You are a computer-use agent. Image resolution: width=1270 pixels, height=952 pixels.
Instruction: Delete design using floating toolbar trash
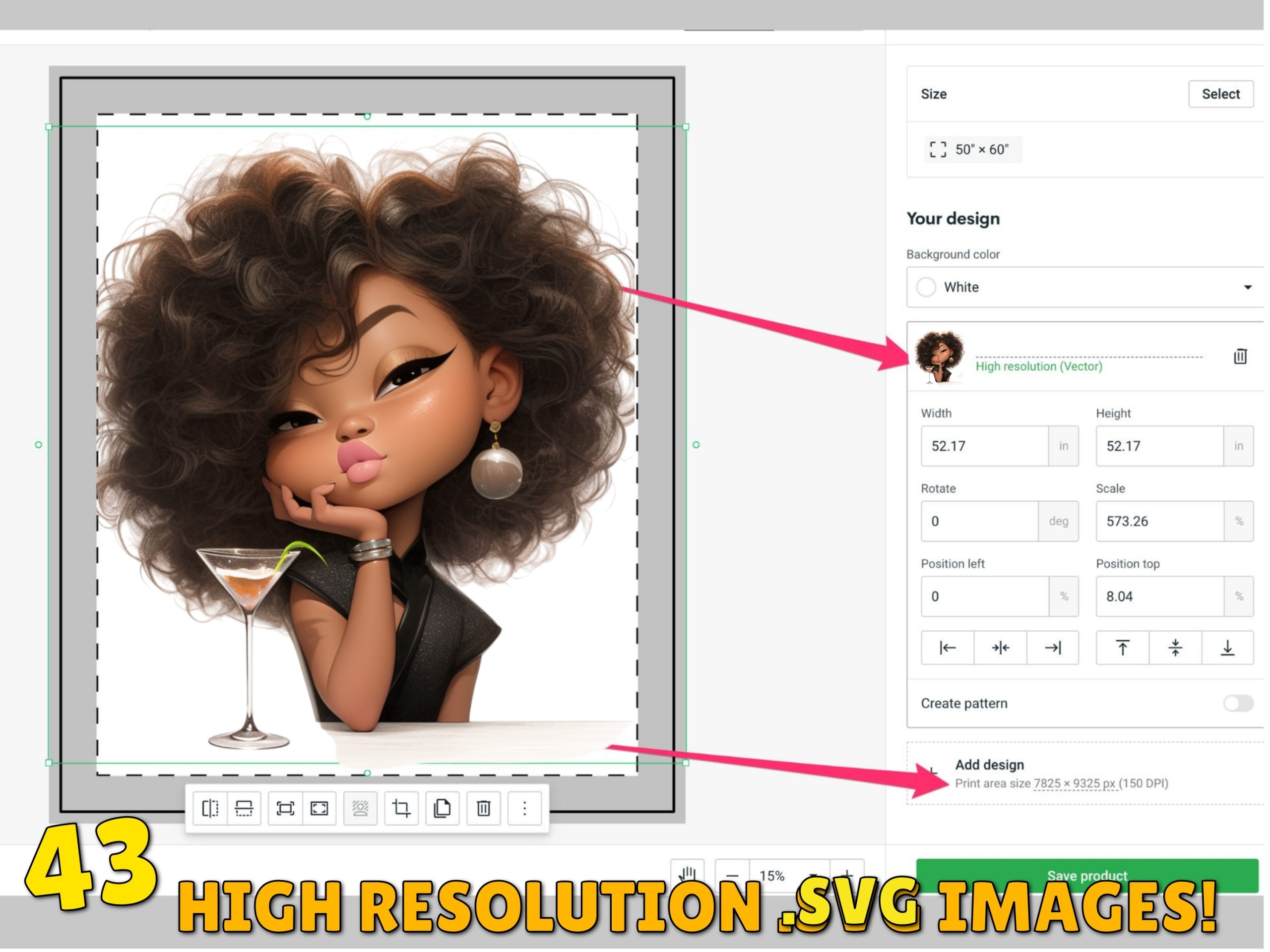tap(483, 809)
